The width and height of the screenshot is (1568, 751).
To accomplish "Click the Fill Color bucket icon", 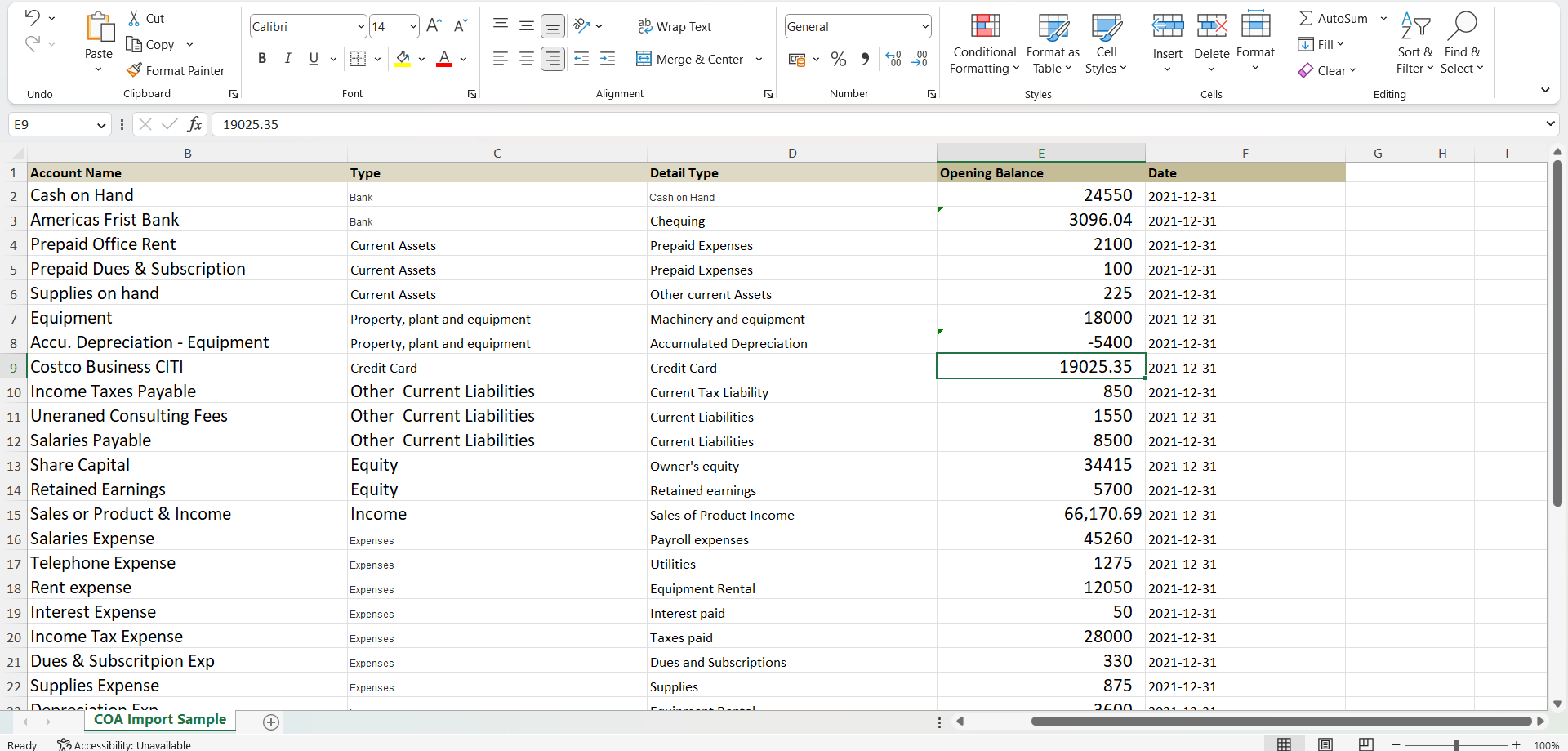I will pos(403,58).
